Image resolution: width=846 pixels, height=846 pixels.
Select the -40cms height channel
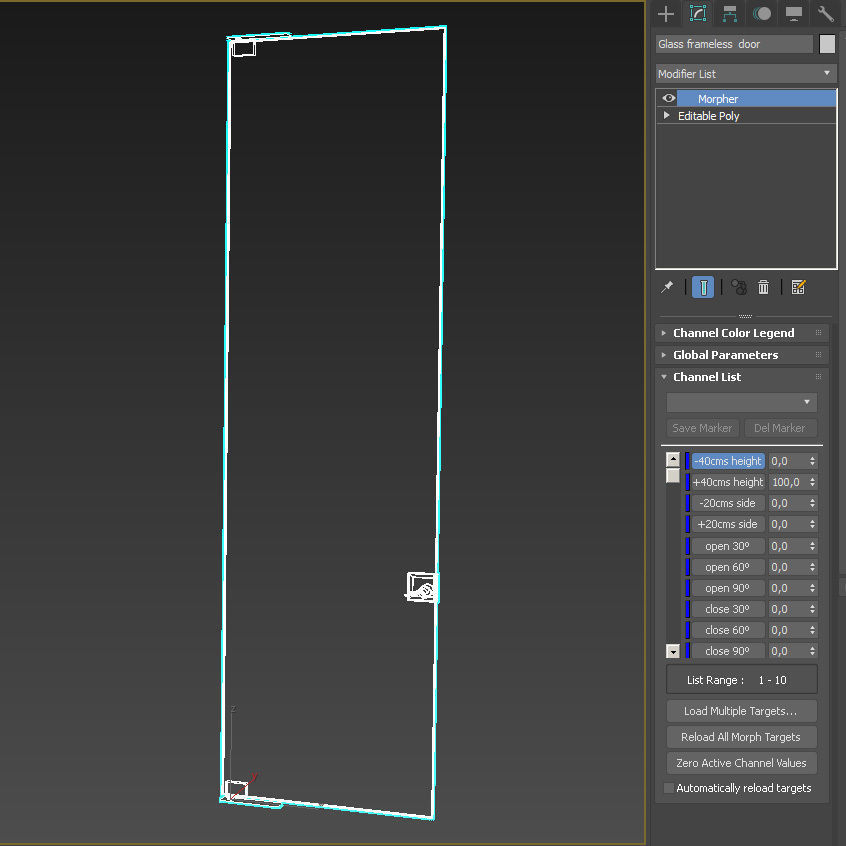click(x=727, y=461)
